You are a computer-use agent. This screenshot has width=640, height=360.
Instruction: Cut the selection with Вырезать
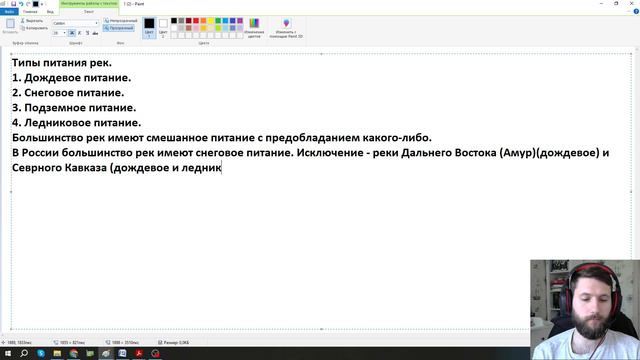click(x=32, y=21)
